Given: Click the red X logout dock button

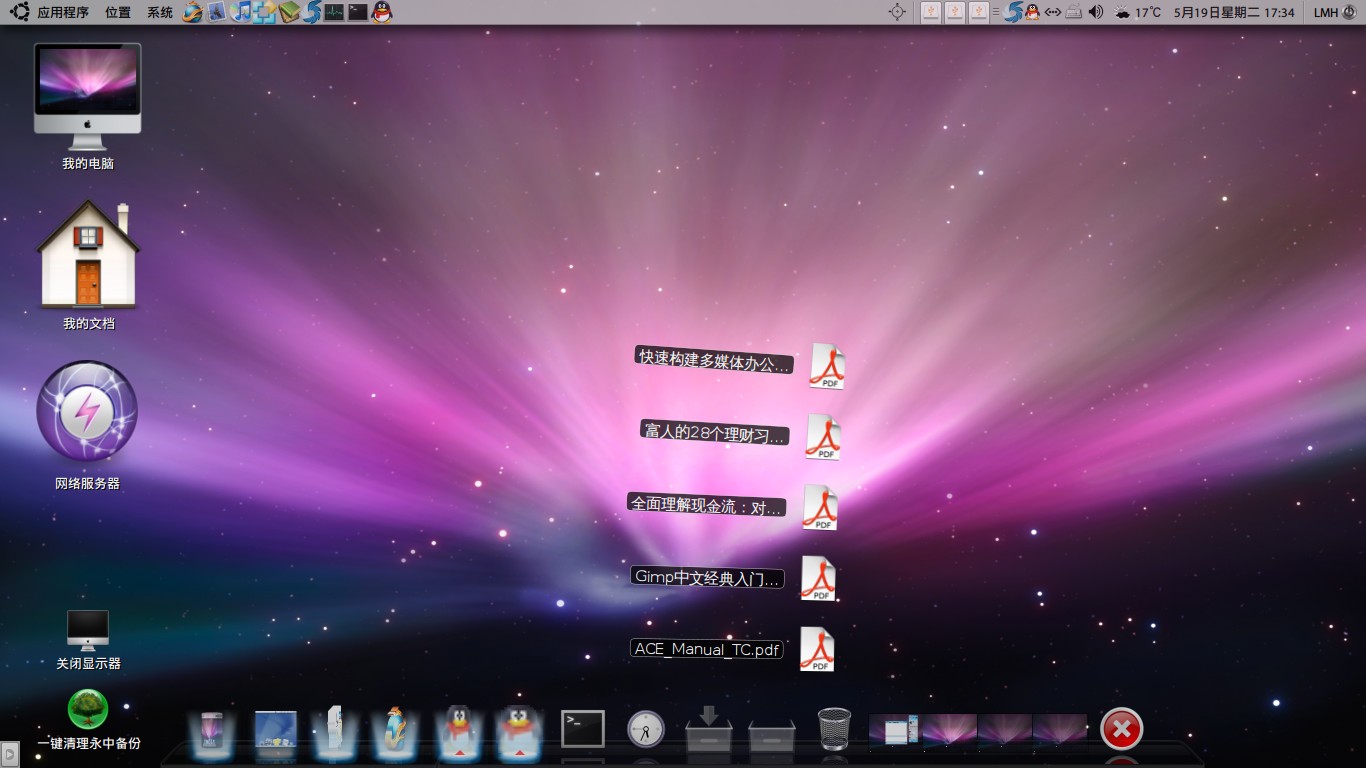Looking at the screenshot, I should (1121, 729).
